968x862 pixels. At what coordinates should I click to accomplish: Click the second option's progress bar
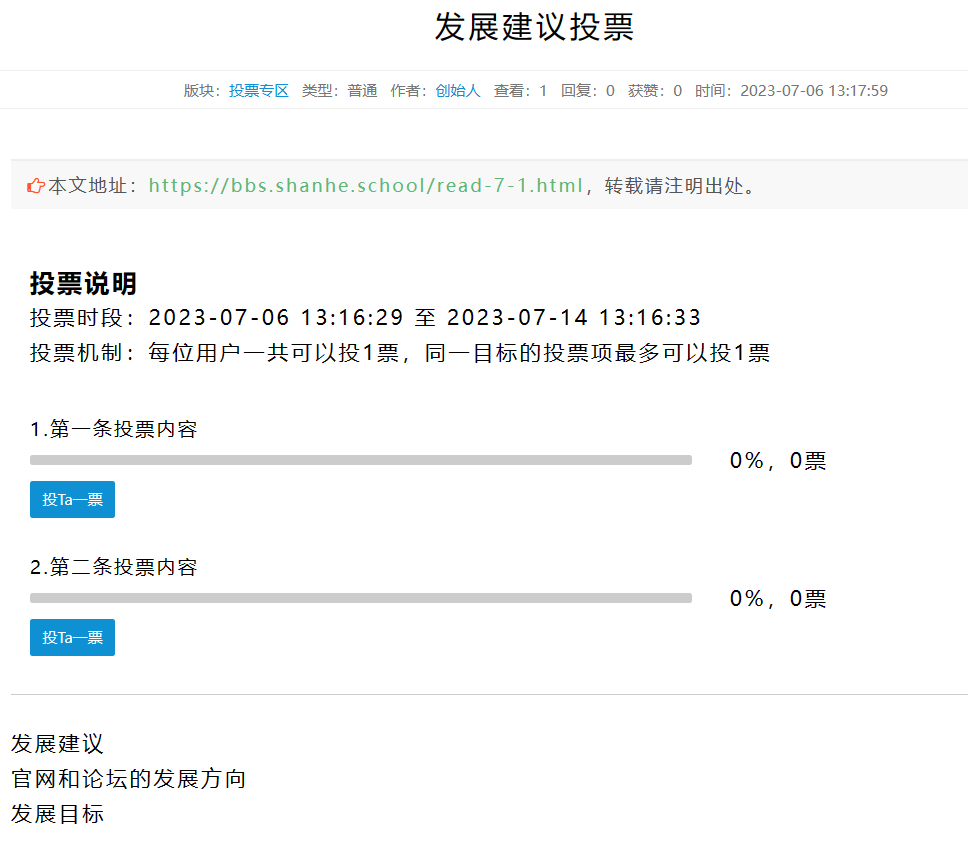[361, 598]
